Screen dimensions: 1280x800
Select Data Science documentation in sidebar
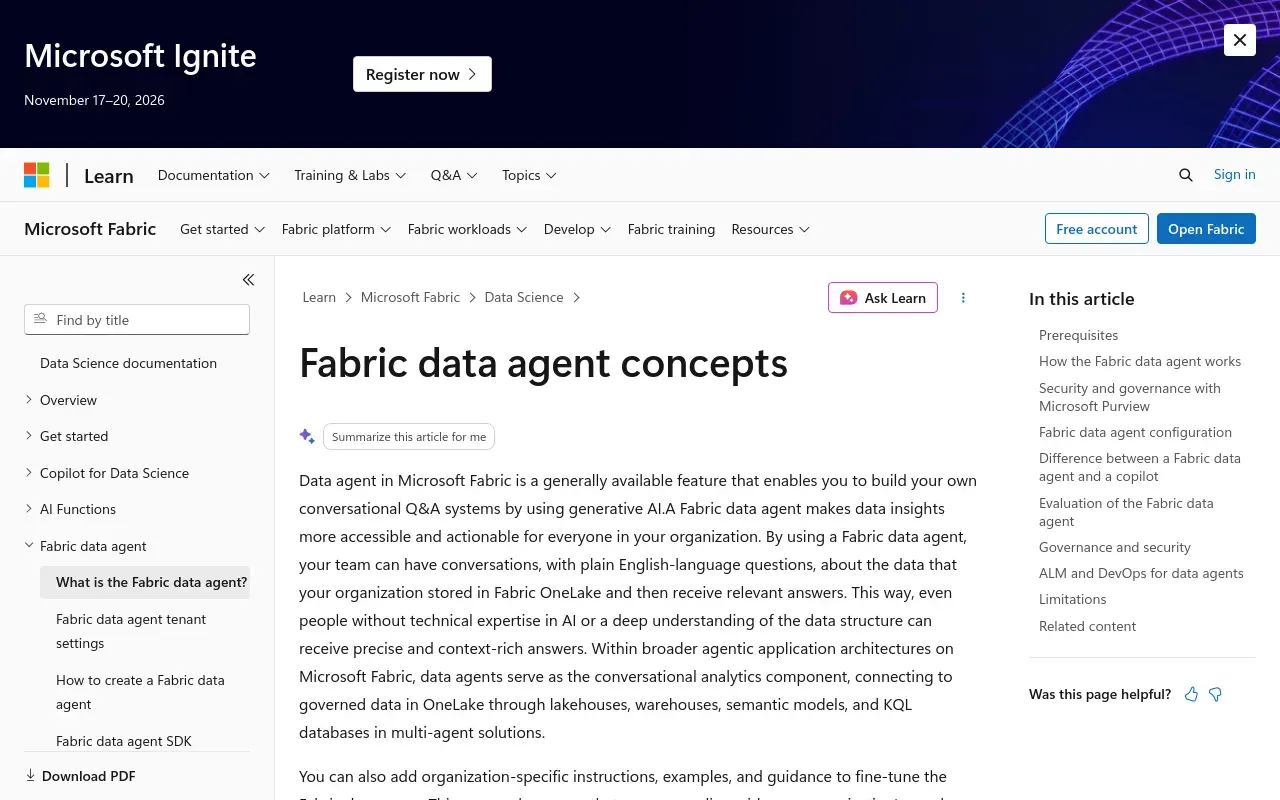[128, 363]
